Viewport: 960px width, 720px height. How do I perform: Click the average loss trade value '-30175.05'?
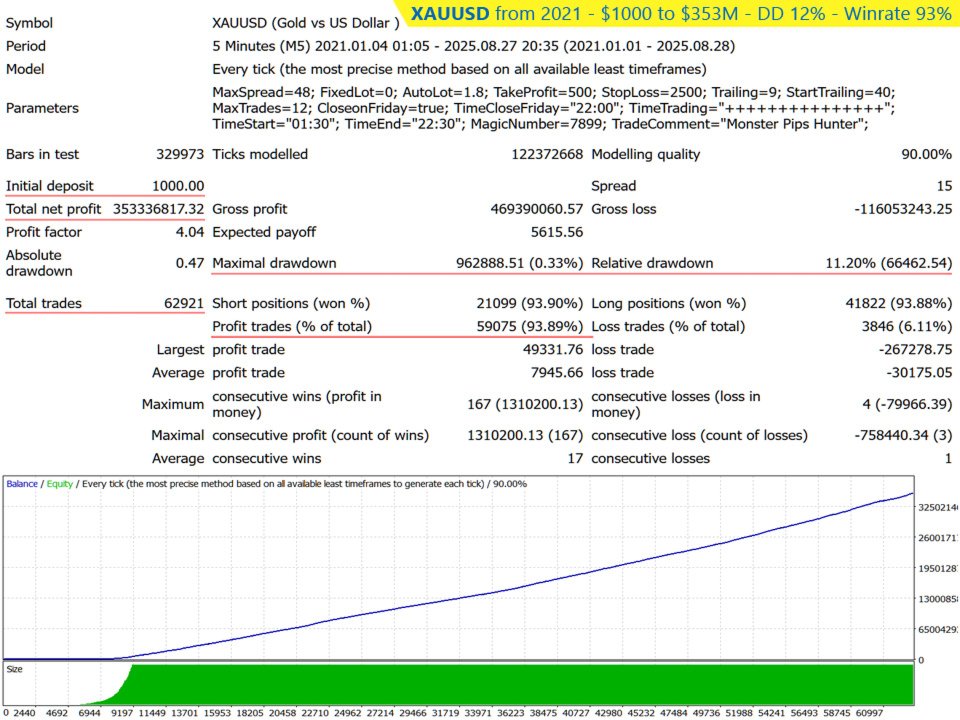(x=919, y=373)
